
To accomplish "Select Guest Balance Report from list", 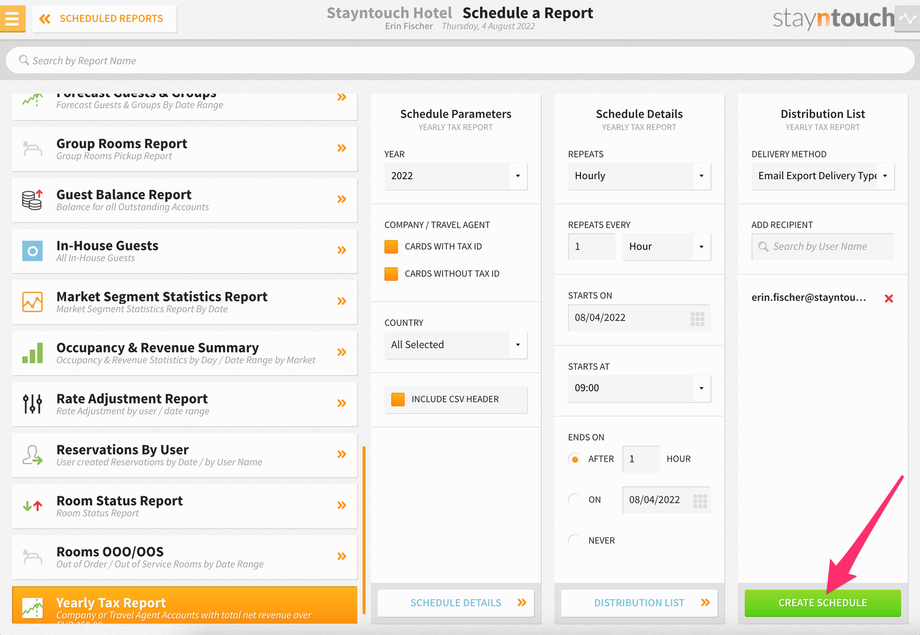I will [184, 200].
